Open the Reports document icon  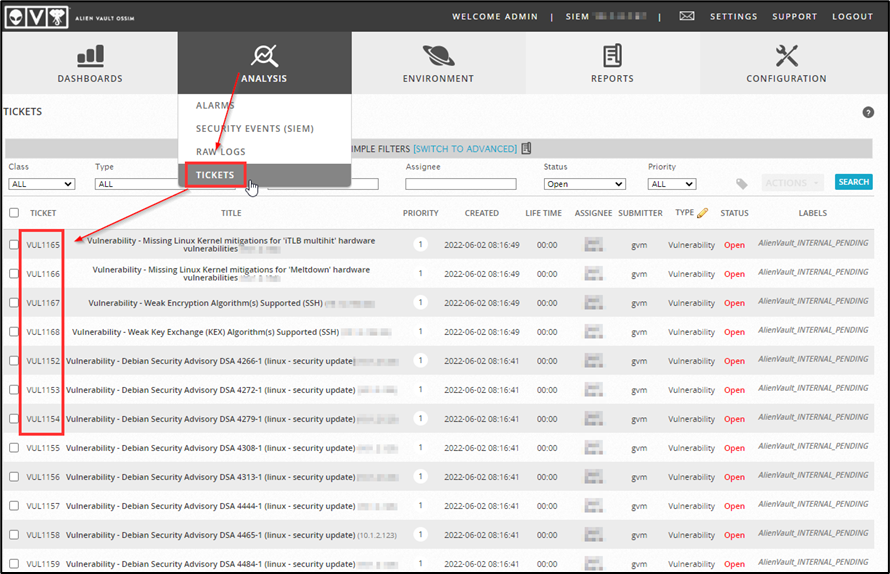click(x=612, y=56)
